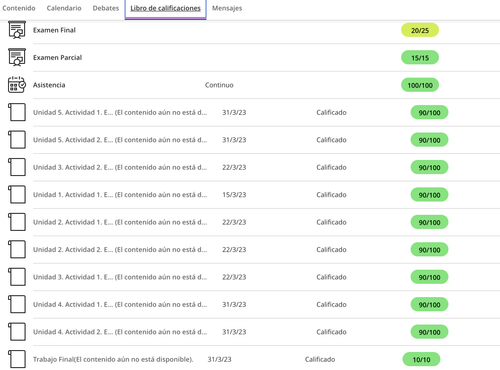Viewport: 500px width, 370px height.
Task: Open the Examen Parcial item
Action: click(x=57, y=57)
